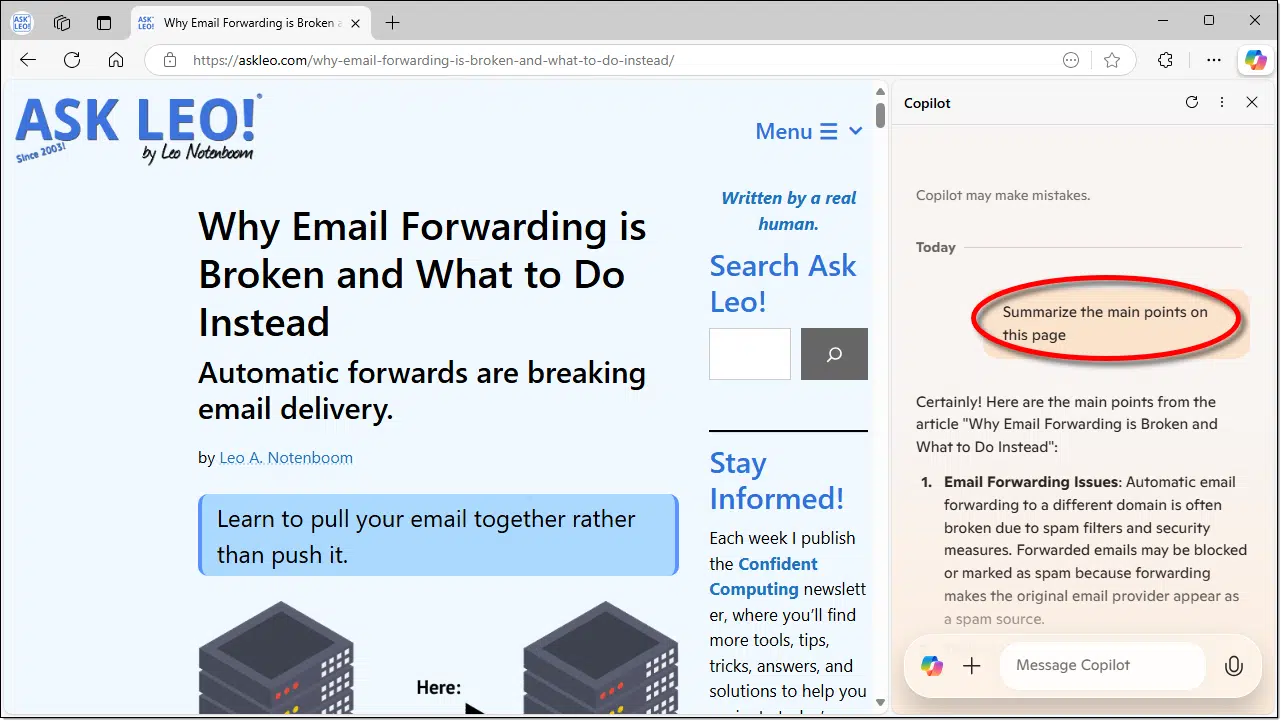The width and height of the screenshot is (1283, 723).
Task: Click the Learn to pull your email callout
Action: (x=438, y=535)
